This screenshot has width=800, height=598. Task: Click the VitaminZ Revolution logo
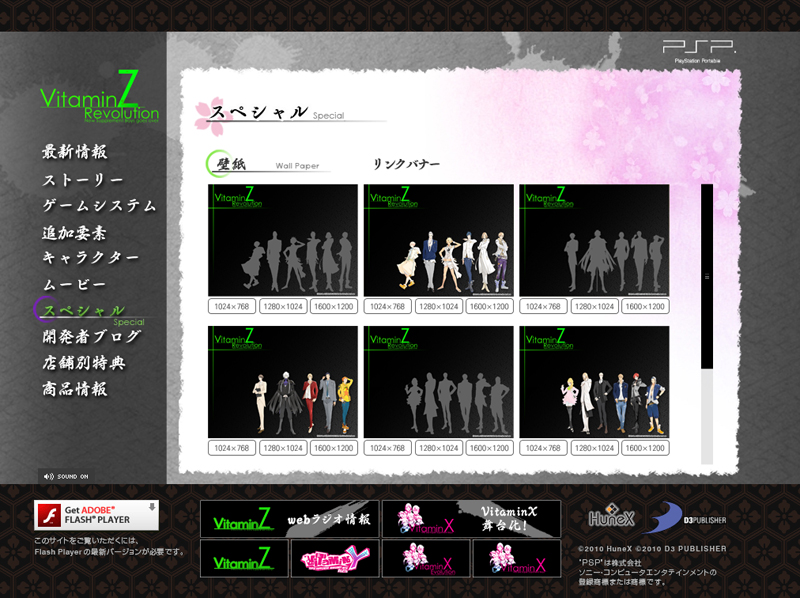click(99, 97)
